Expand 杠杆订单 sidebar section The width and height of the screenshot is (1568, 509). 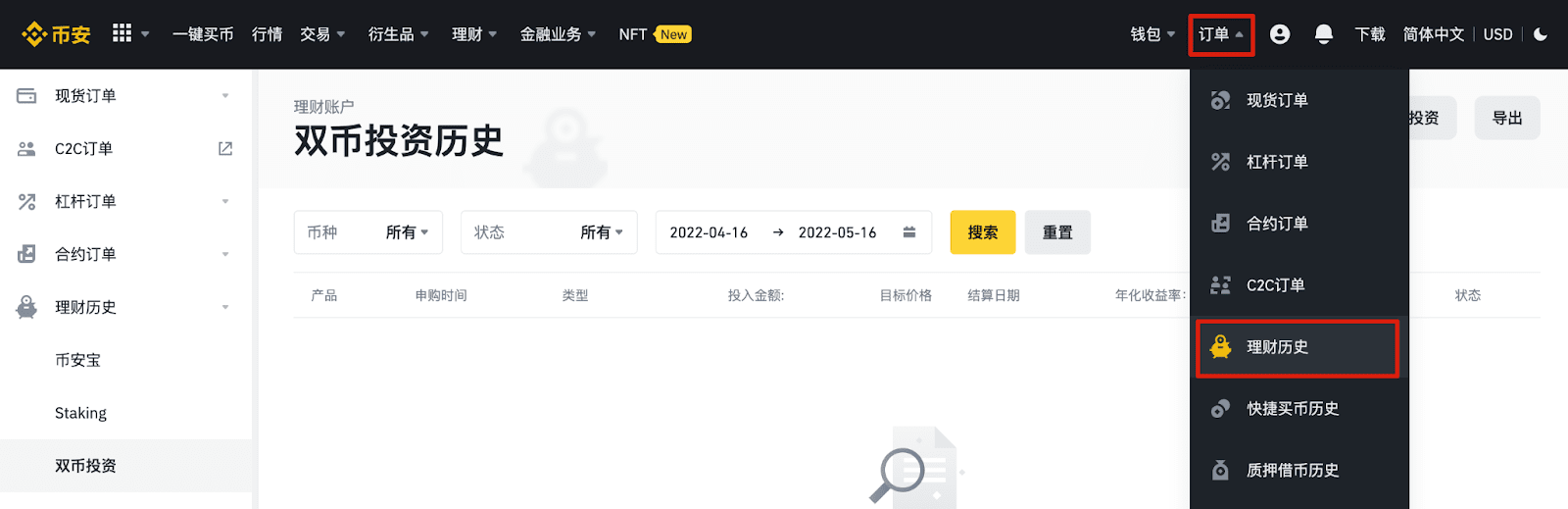coord(225,202)
